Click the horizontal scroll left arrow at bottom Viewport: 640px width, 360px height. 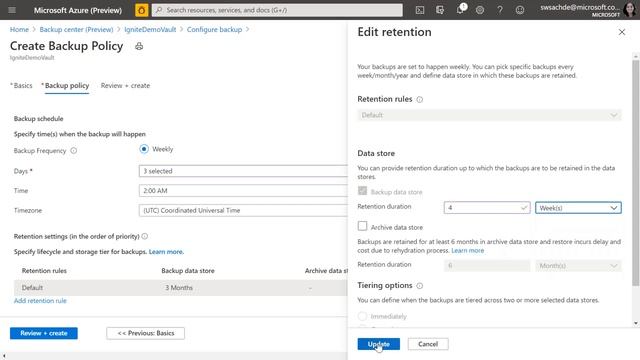tap(4, 356)
